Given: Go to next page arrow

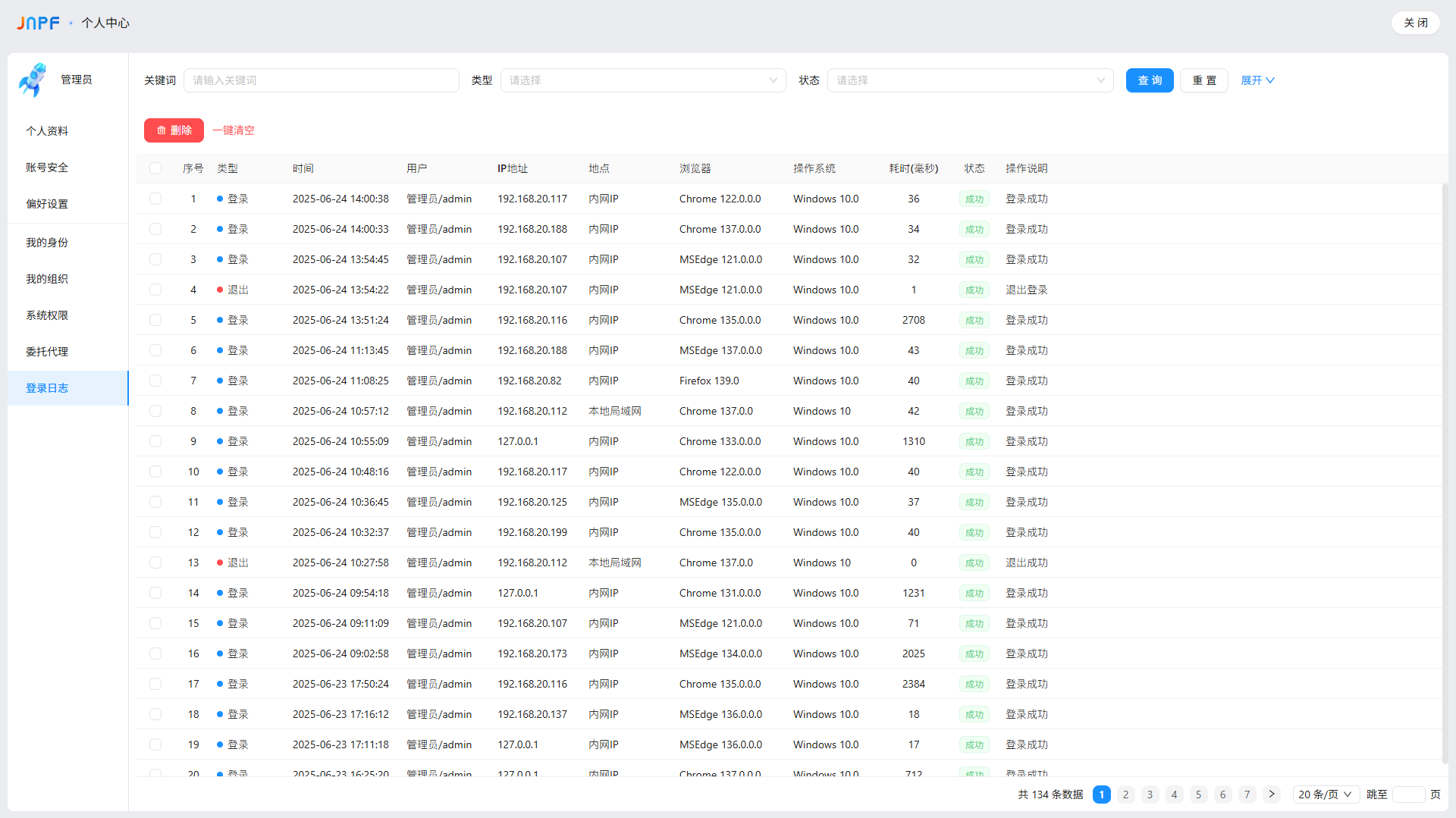Looking at the screenshot, I should tap(1272, 794).
